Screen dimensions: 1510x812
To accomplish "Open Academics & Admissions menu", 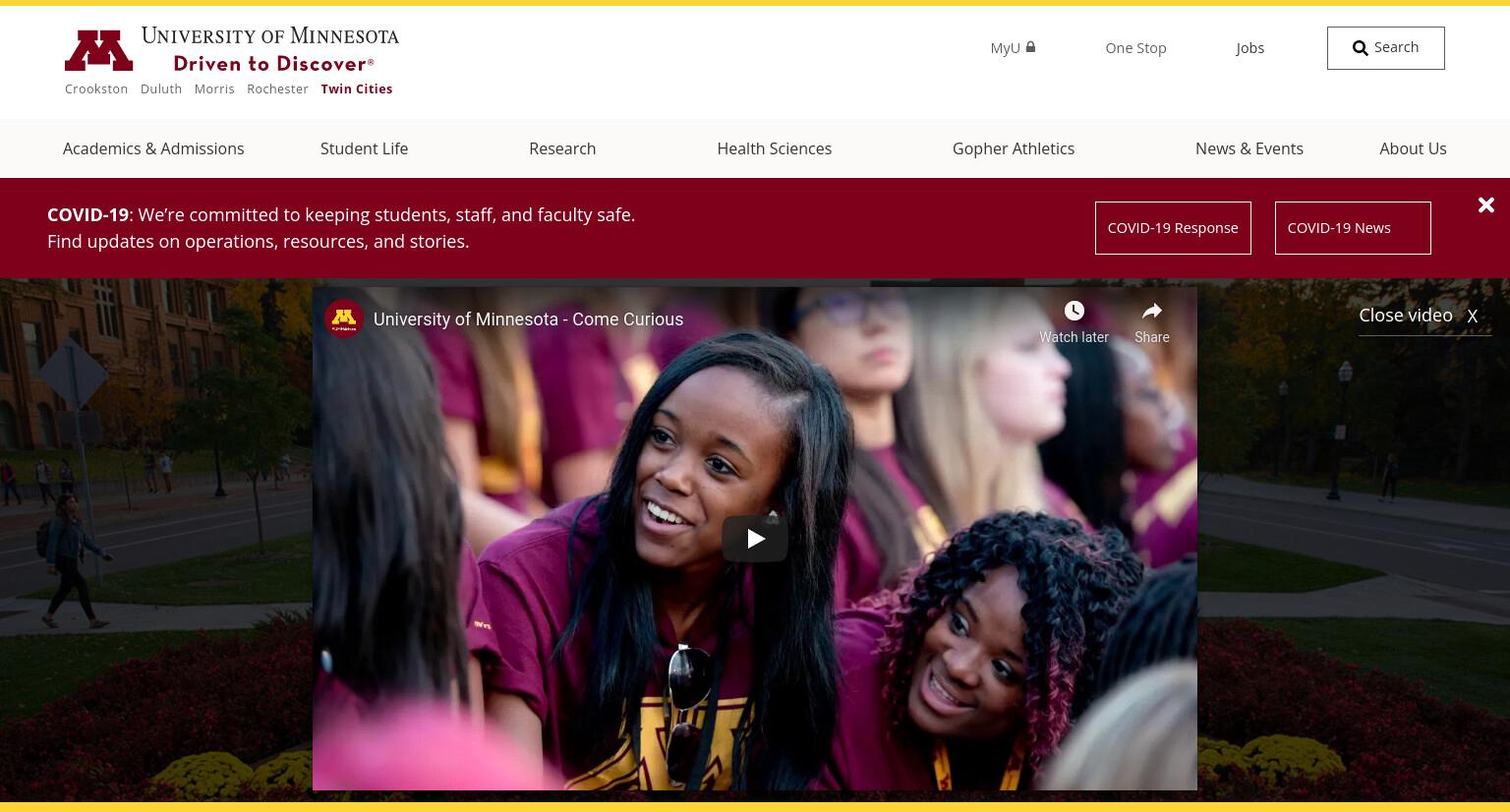I will pos(153,148).
